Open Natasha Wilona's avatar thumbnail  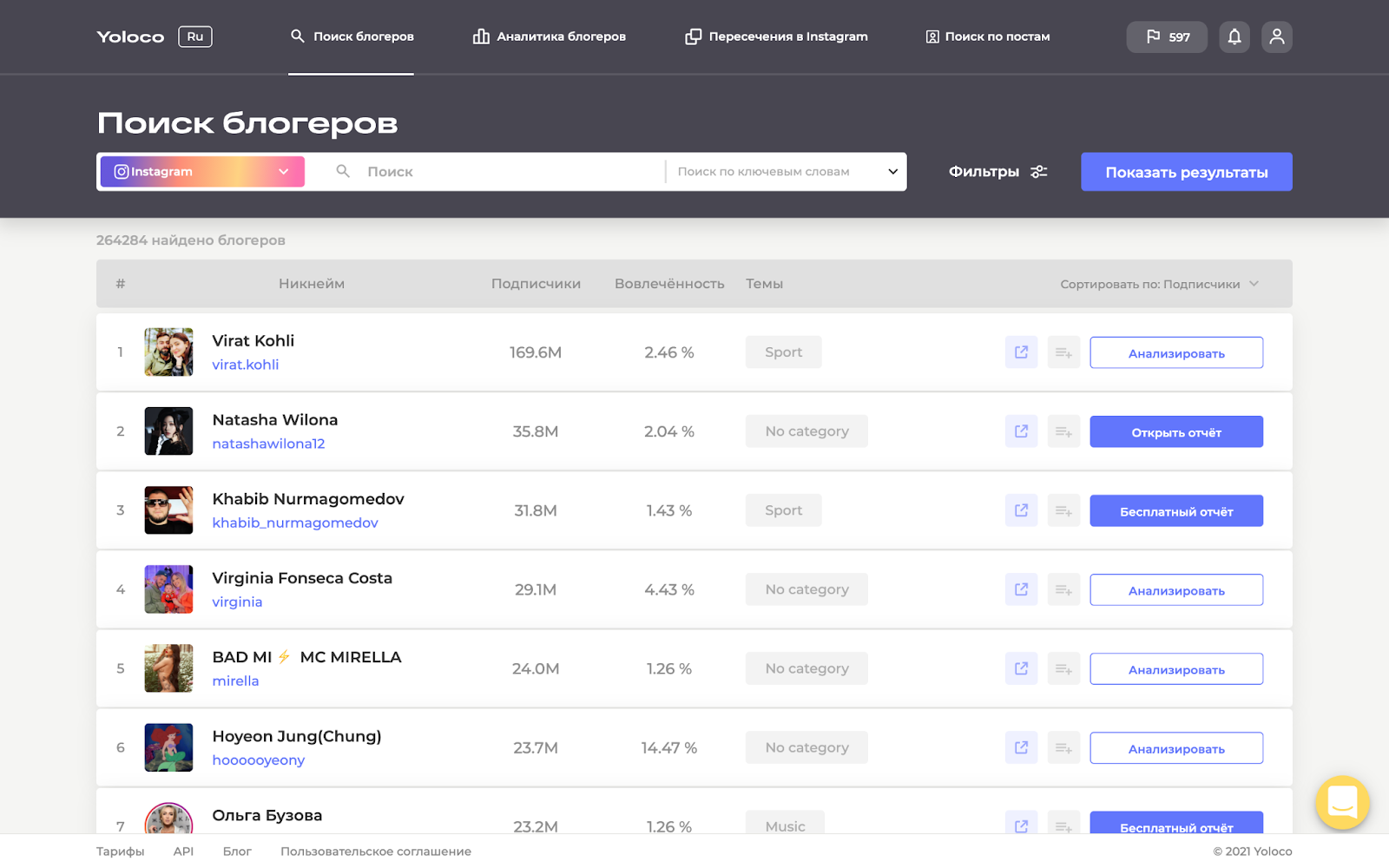[x=168, y=431]
